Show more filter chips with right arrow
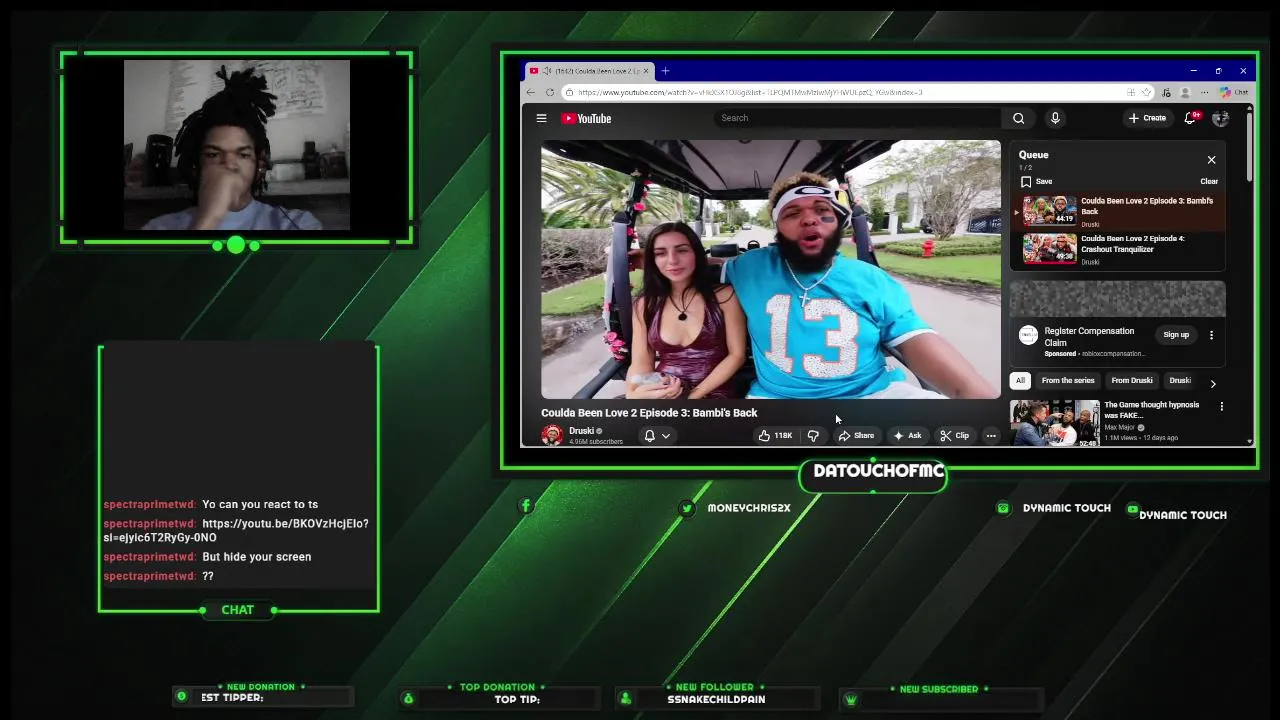Screen dimensions: 1280x720 pos(1213,384)
